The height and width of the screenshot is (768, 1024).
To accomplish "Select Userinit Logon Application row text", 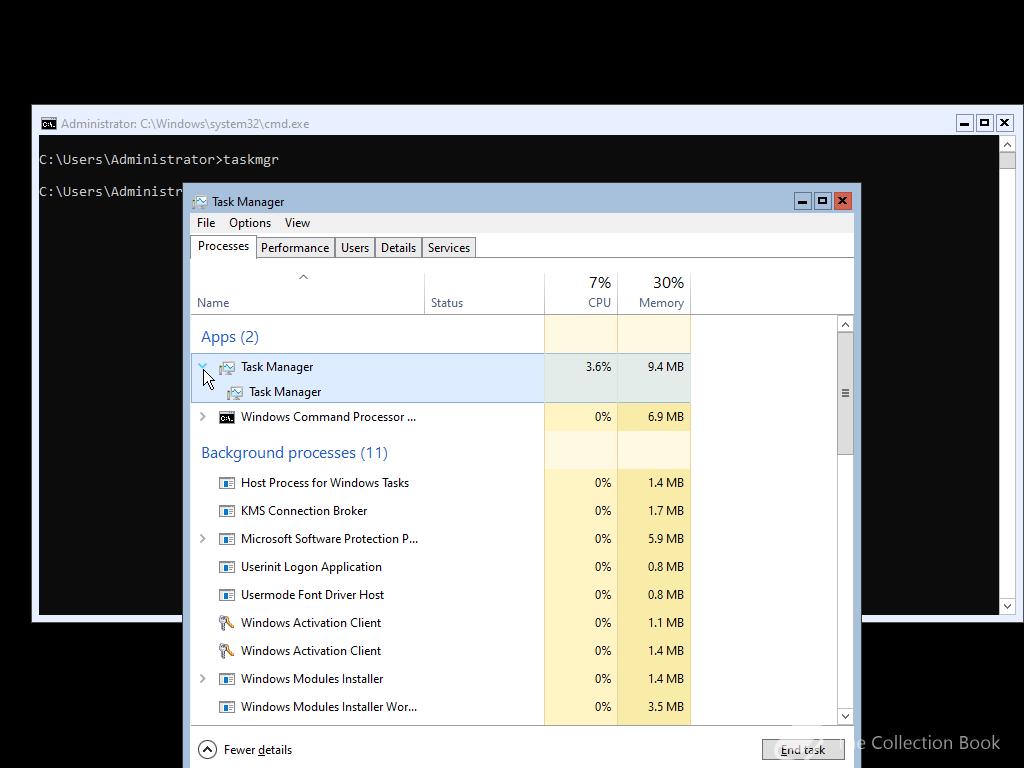I will [311, 567].
